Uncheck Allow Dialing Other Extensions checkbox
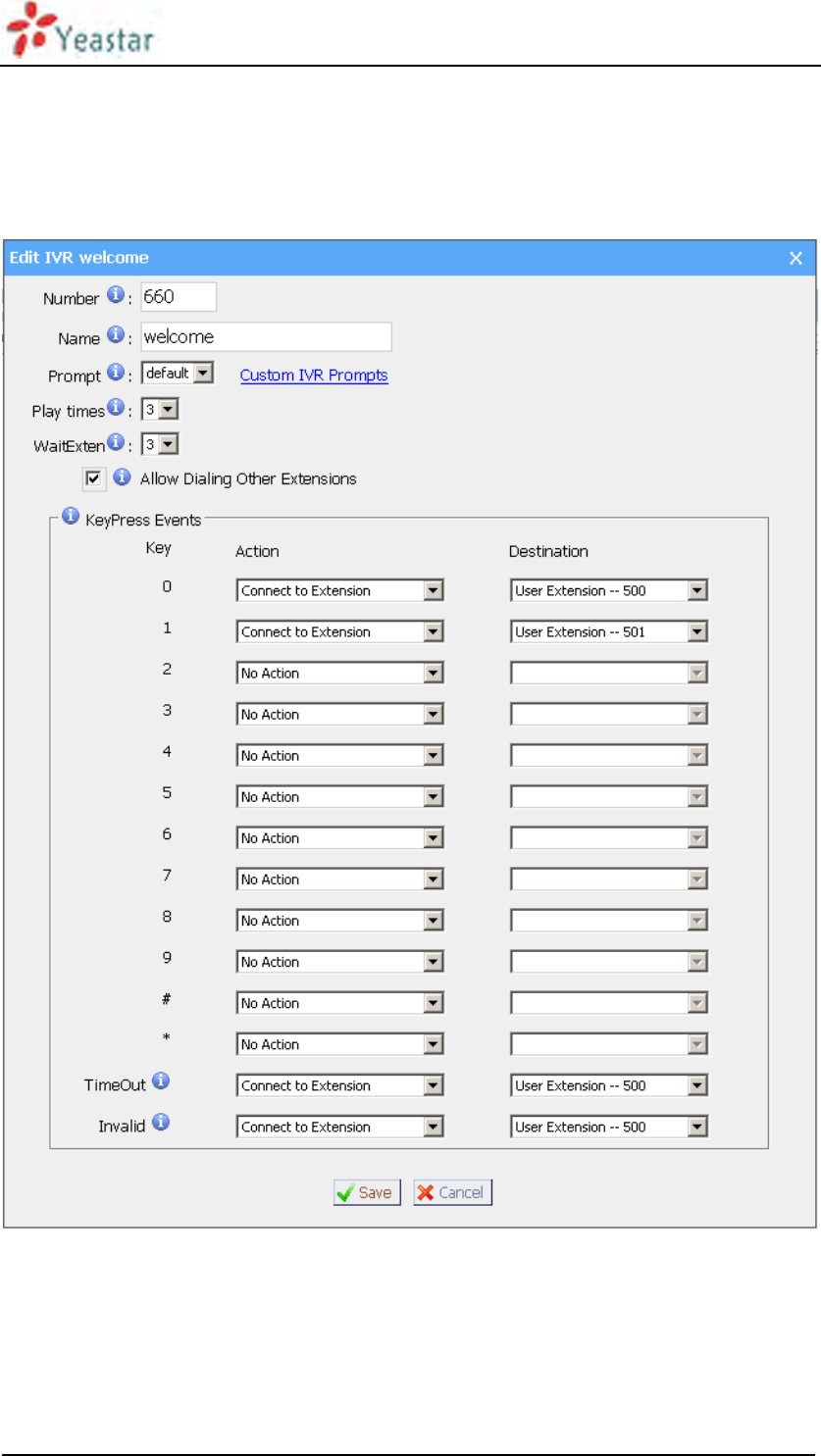Screen dimensions: 821x1456 coord(94,479)
